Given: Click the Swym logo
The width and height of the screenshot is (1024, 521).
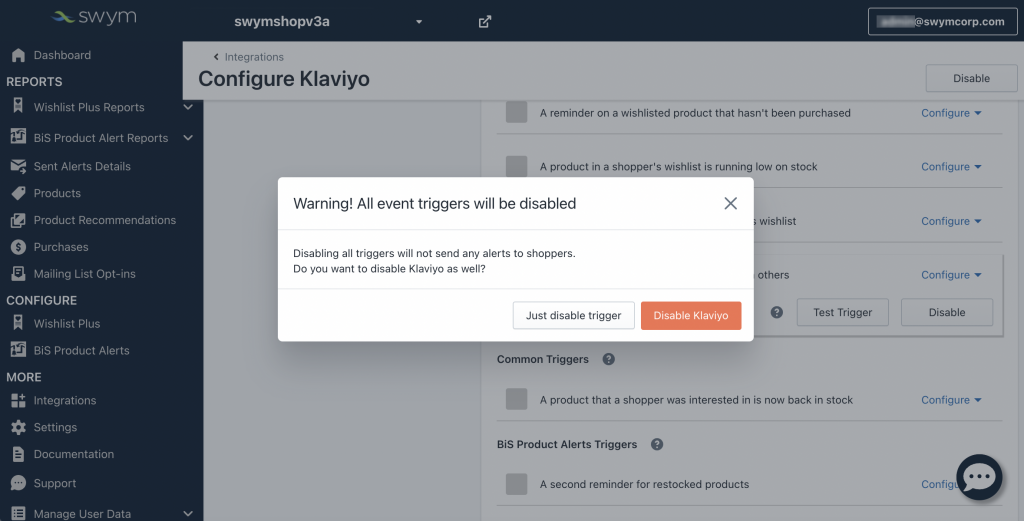Looking at the screenshot, I should (94, 17).
